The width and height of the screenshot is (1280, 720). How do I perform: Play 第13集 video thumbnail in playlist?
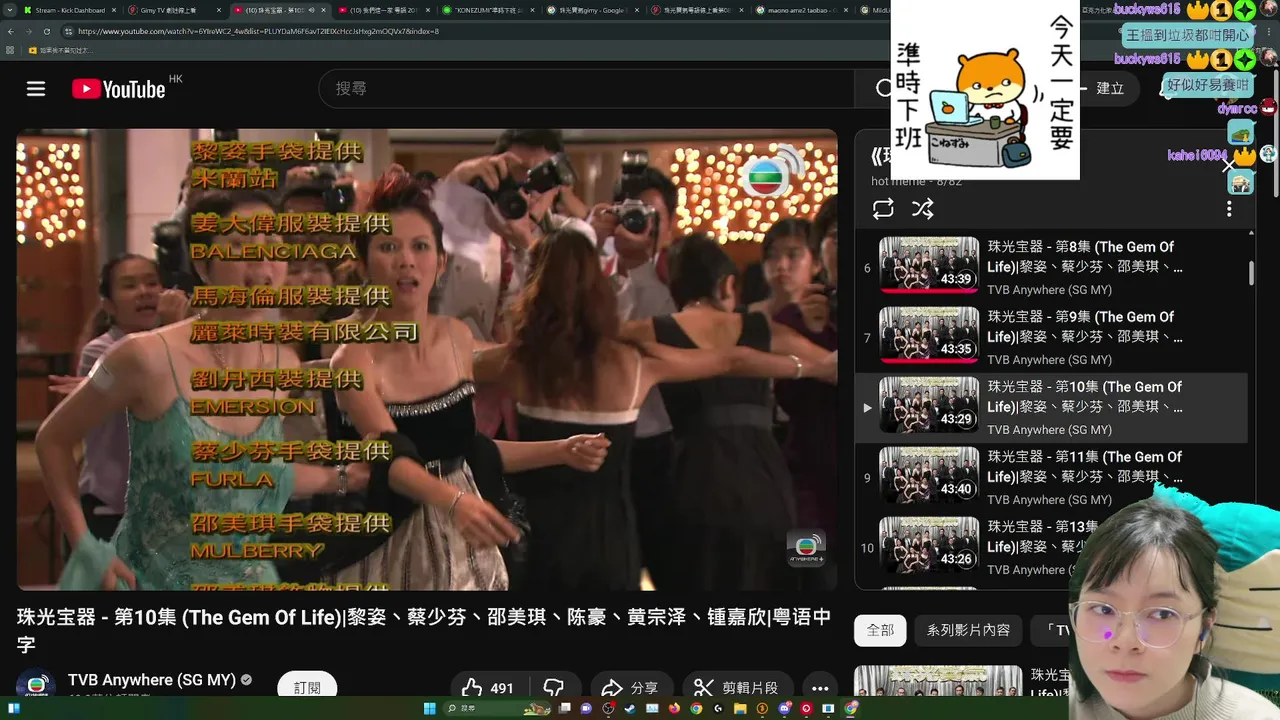(929, 545)
